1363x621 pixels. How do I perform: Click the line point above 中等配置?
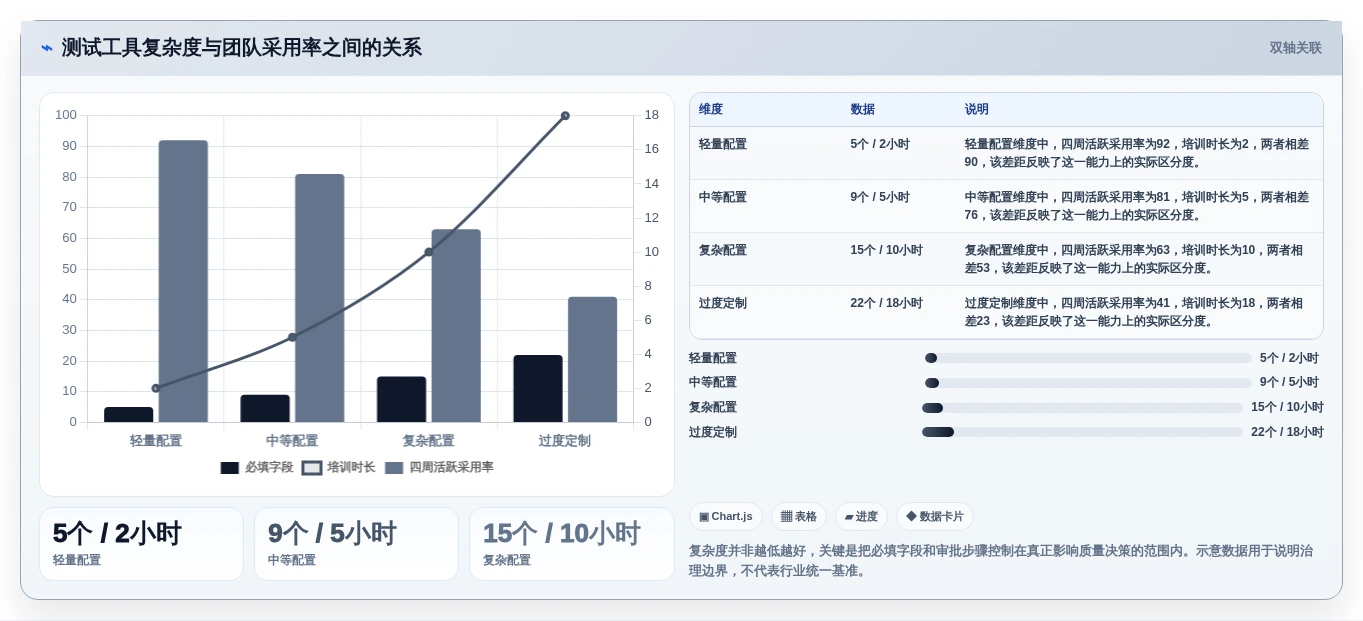coord(292,337)
